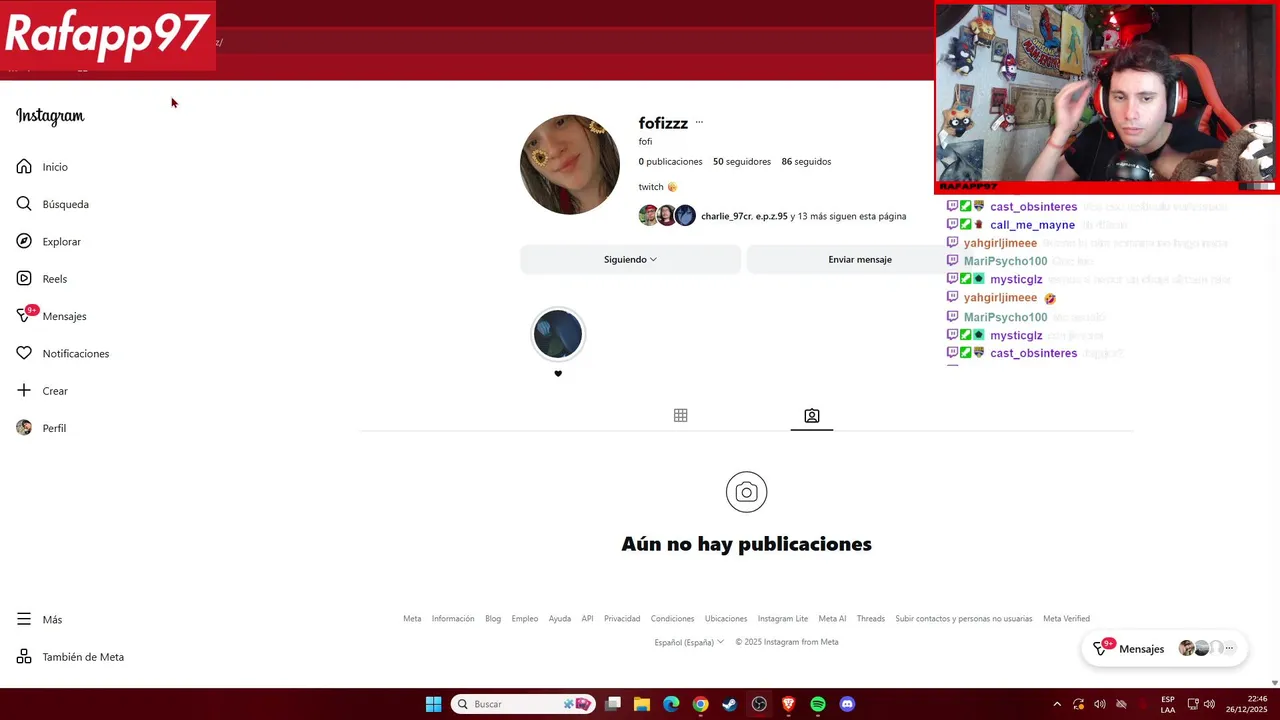
Task: Switch to Brave browser in taskbar
Action: (788, 704)
